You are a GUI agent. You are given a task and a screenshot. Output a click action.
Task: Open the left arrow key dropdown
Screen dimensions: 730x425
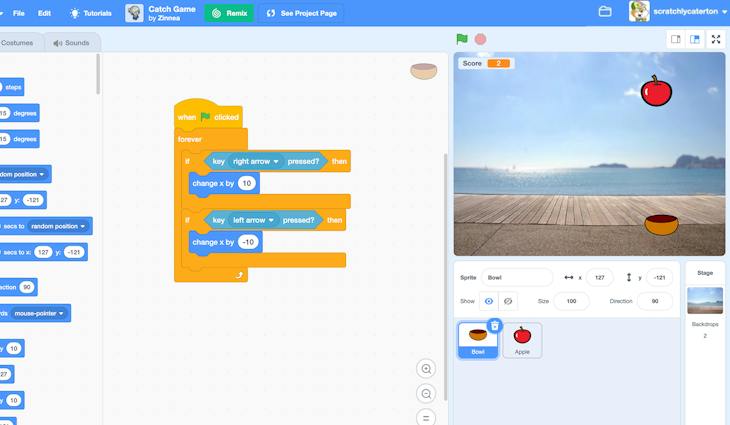pyautogui.click(x=253, y=220)
